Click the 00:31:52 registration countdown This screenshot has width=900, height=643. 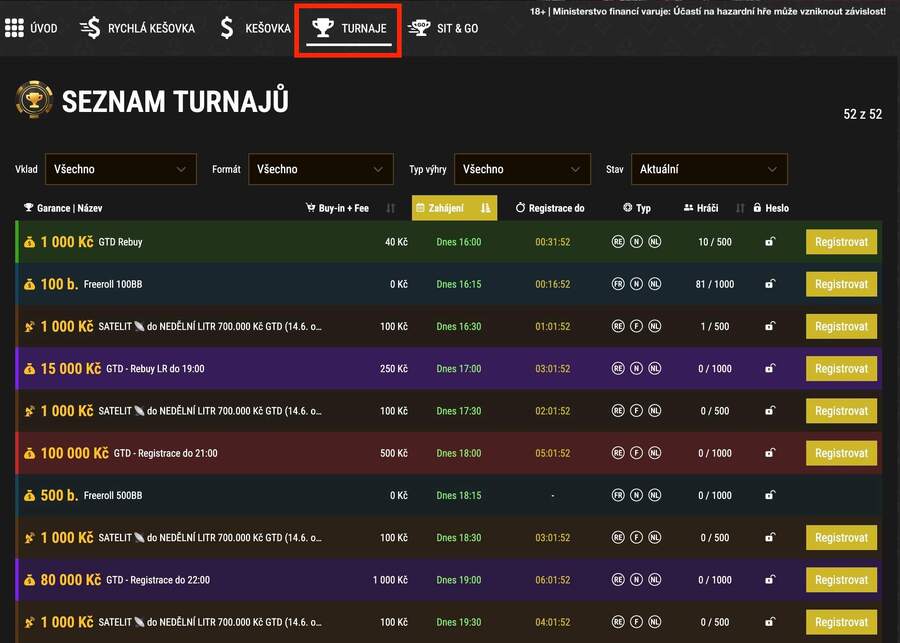553,242
